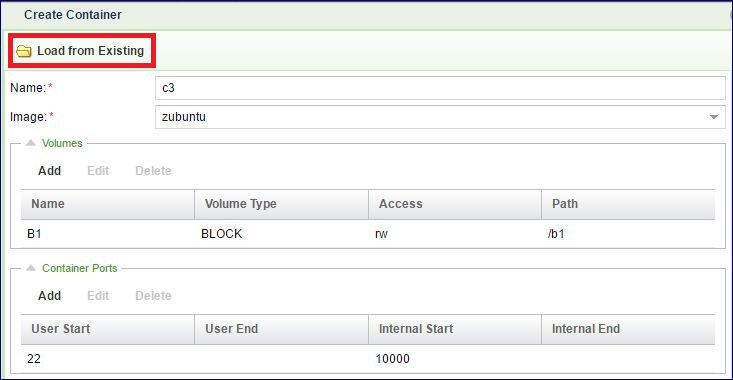Click Edit in the Volumes section
The image size is (733, 380).
[98, 171]
